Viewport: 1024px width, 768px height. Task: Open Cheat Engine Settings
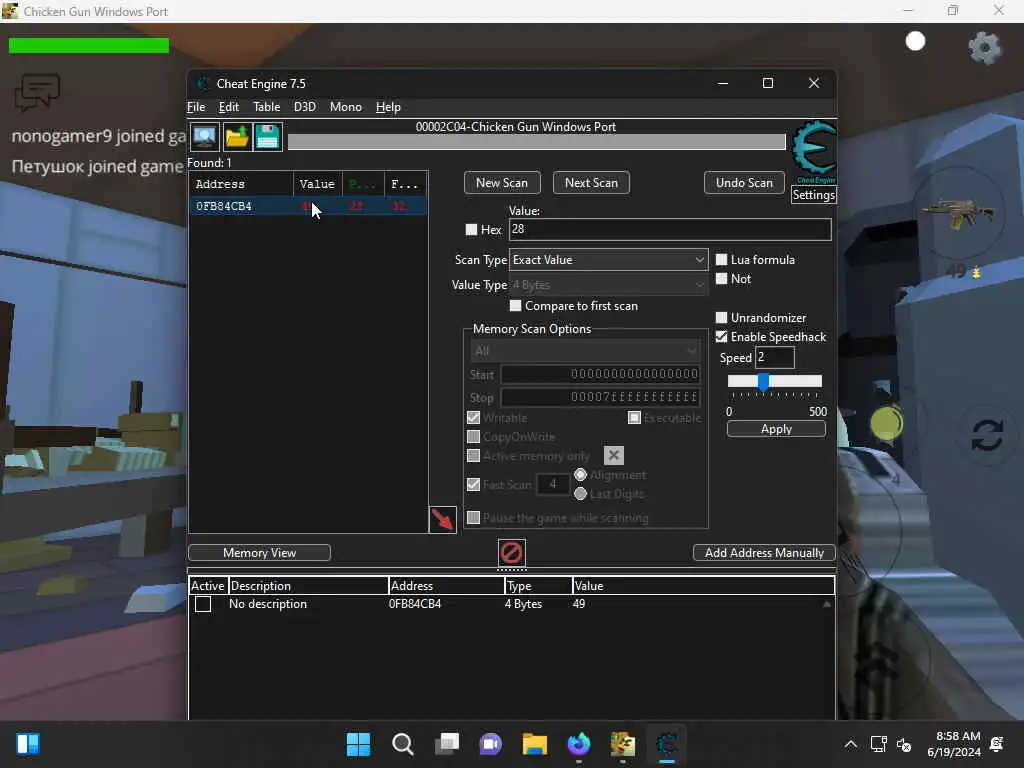(x=813, y=195)
